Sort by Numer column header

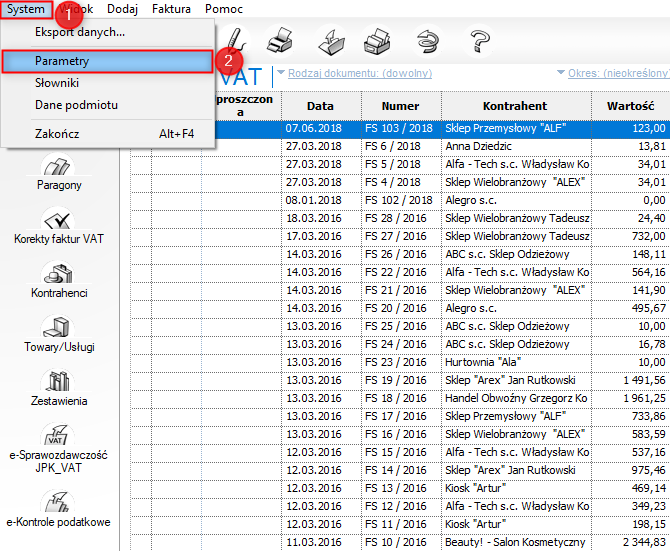pyautogui.click(x=401, y=106)
